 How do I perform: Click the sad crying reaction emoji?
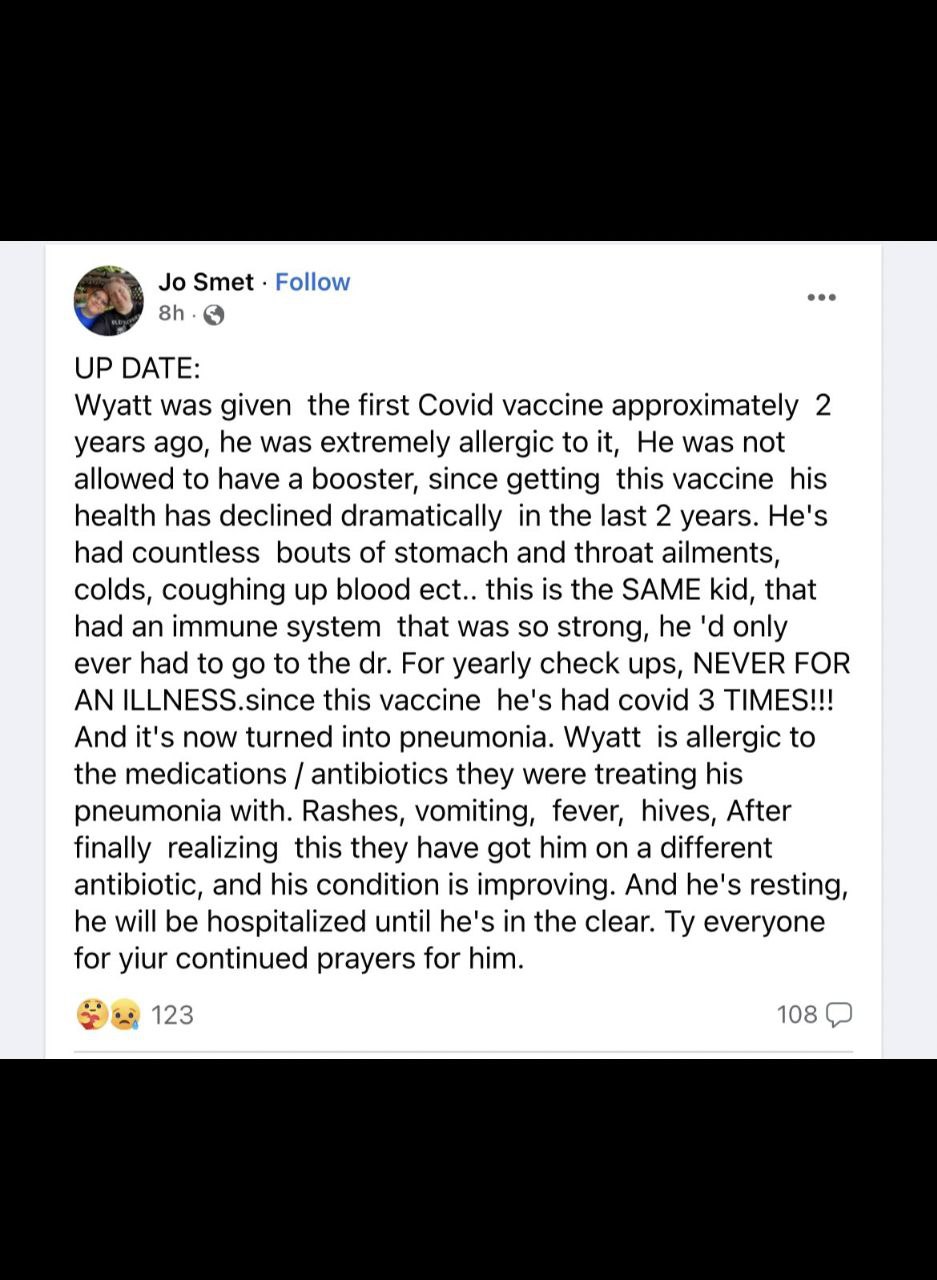[x=124, y=1015]
